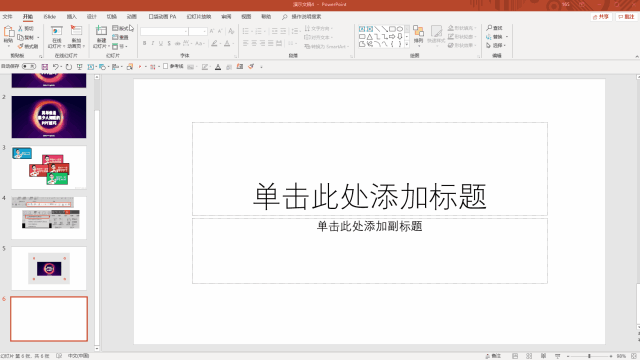Click the title placeholder 单击此处添加标题

(370, 169)
